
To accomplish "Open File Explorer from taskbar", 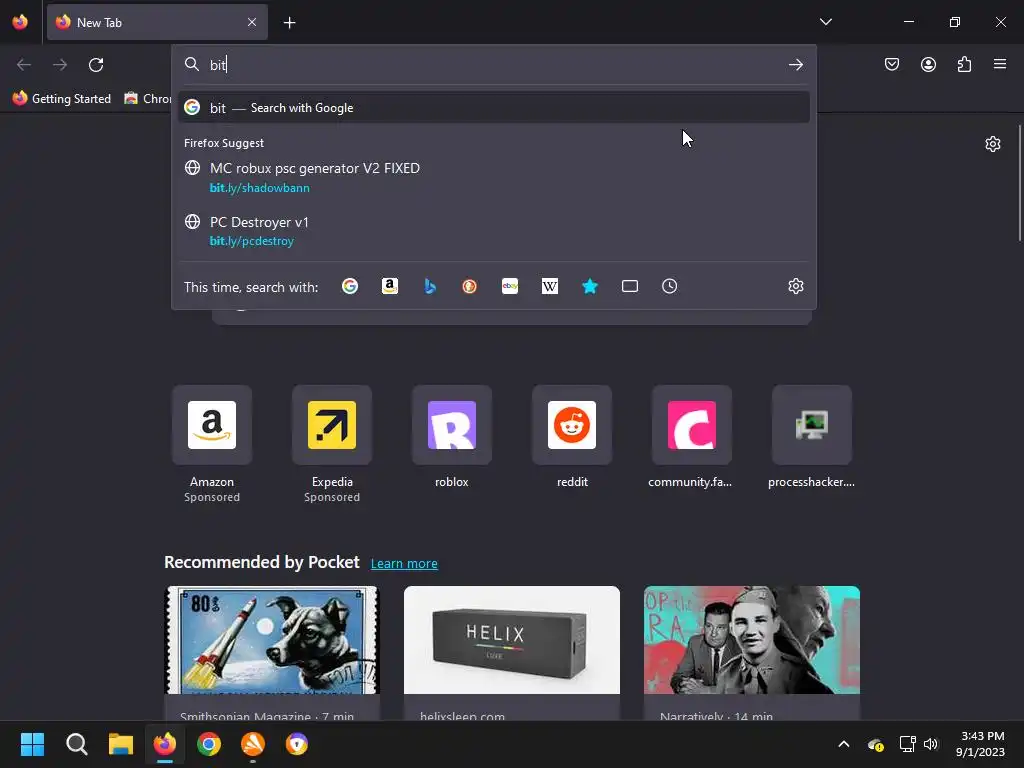I will [x=121, y=744].
